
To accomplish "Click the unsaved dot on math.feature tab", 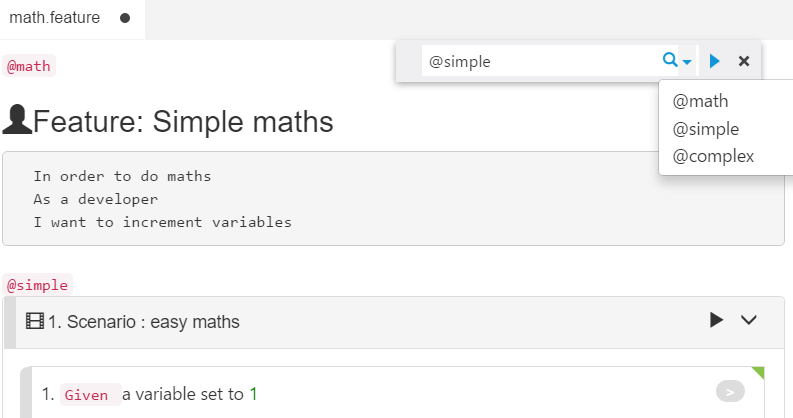I will coord(125,18).
